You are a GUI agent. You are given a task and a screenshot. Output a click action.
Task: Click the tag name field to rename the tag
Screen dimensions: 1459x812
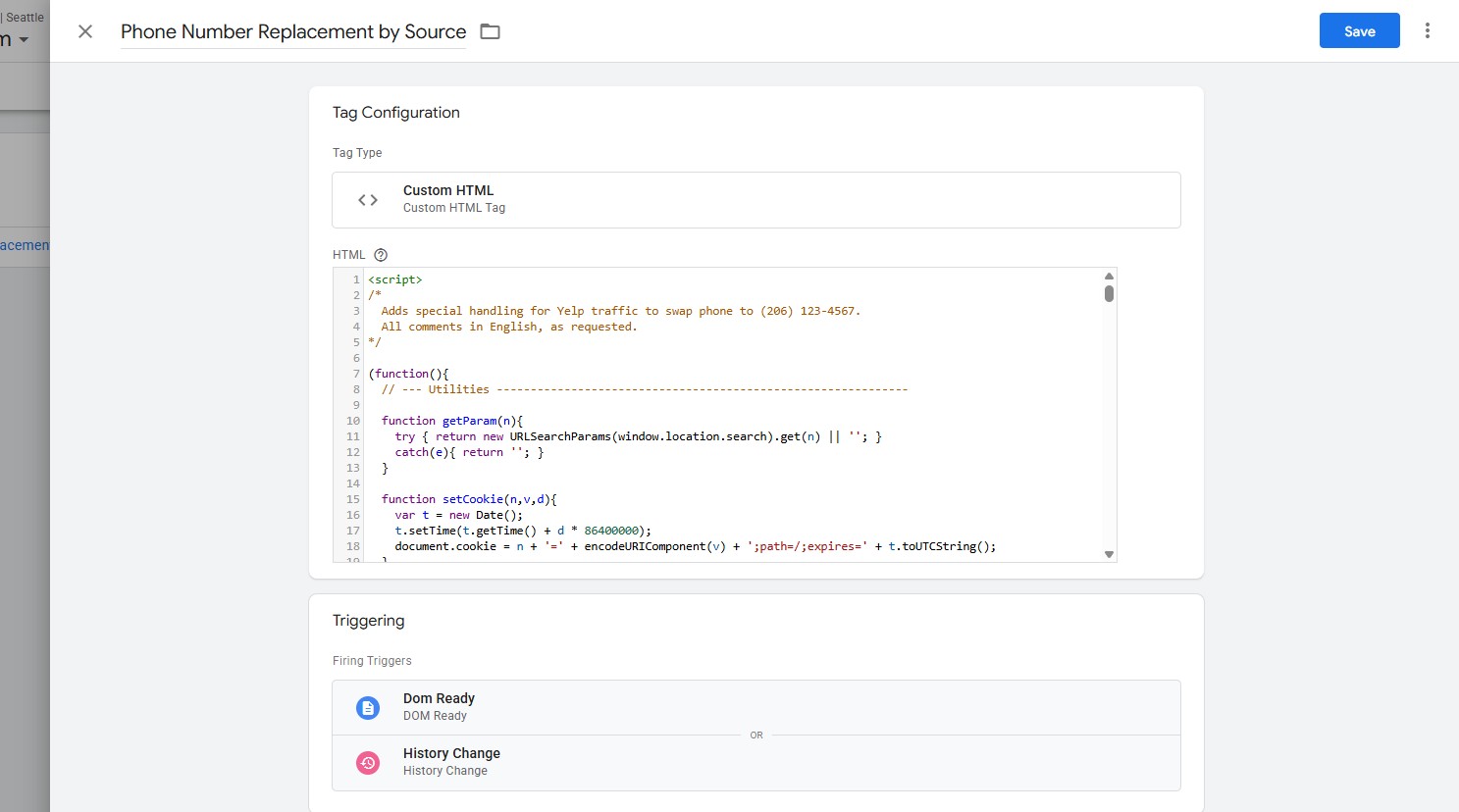[x=291, y=30]
